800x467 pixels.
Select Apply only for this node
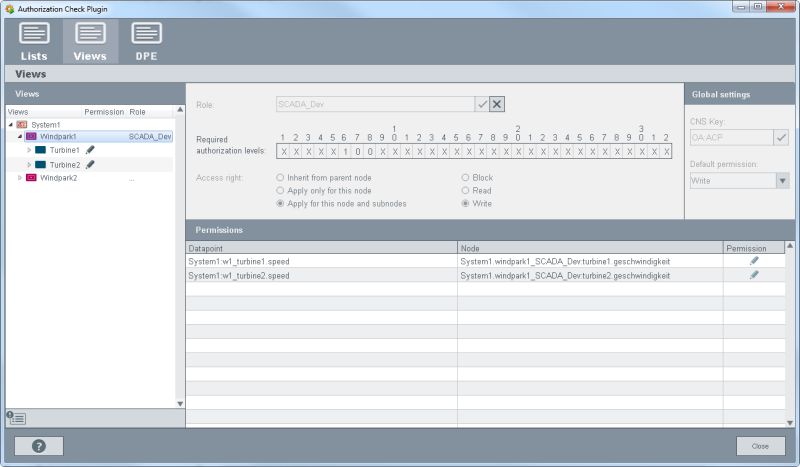(x=280, y=190)
